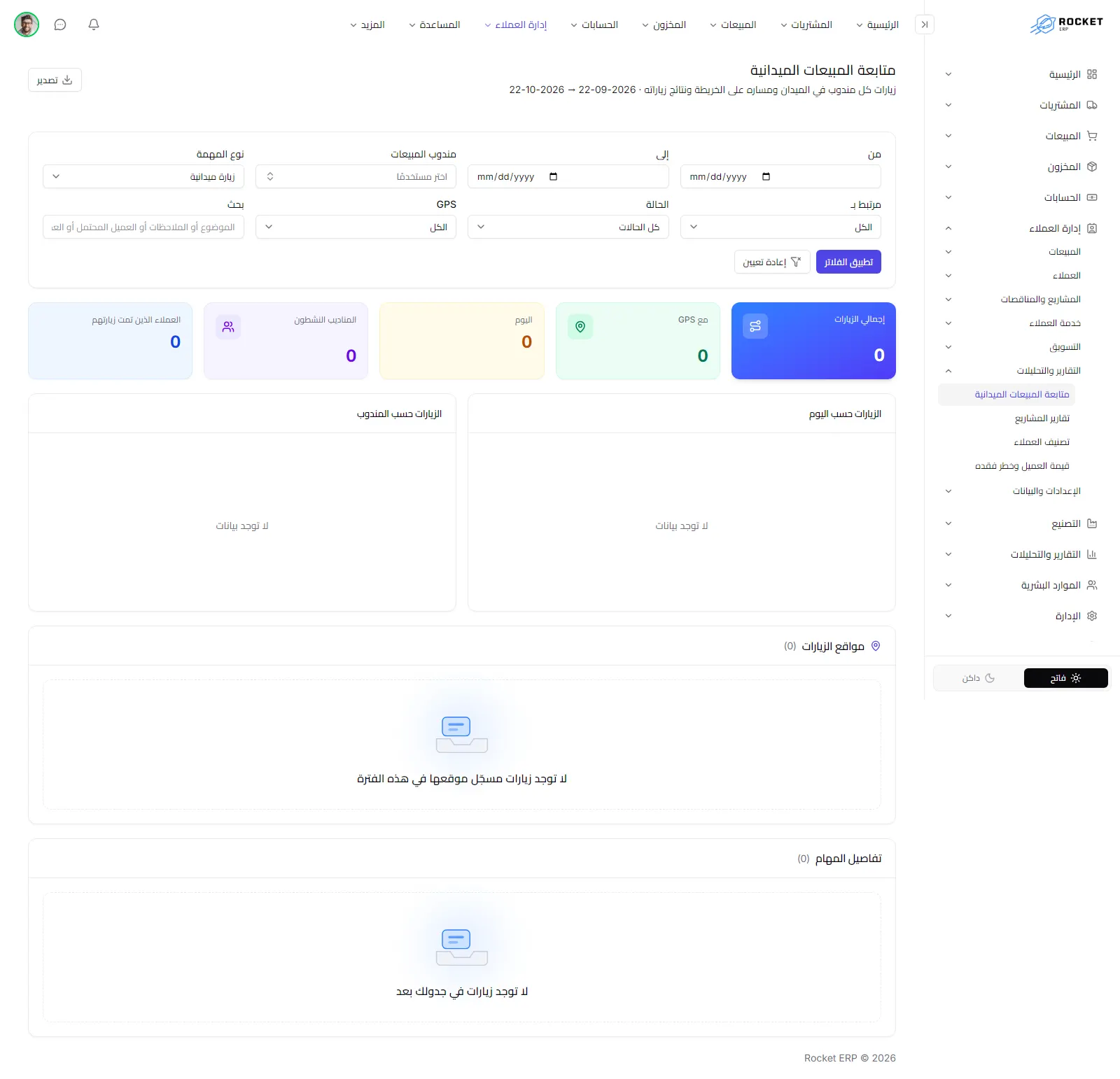Click the التصنيع factory sidebar icon
The width and height of the screenshot is (1120, 1079).
1092,523
